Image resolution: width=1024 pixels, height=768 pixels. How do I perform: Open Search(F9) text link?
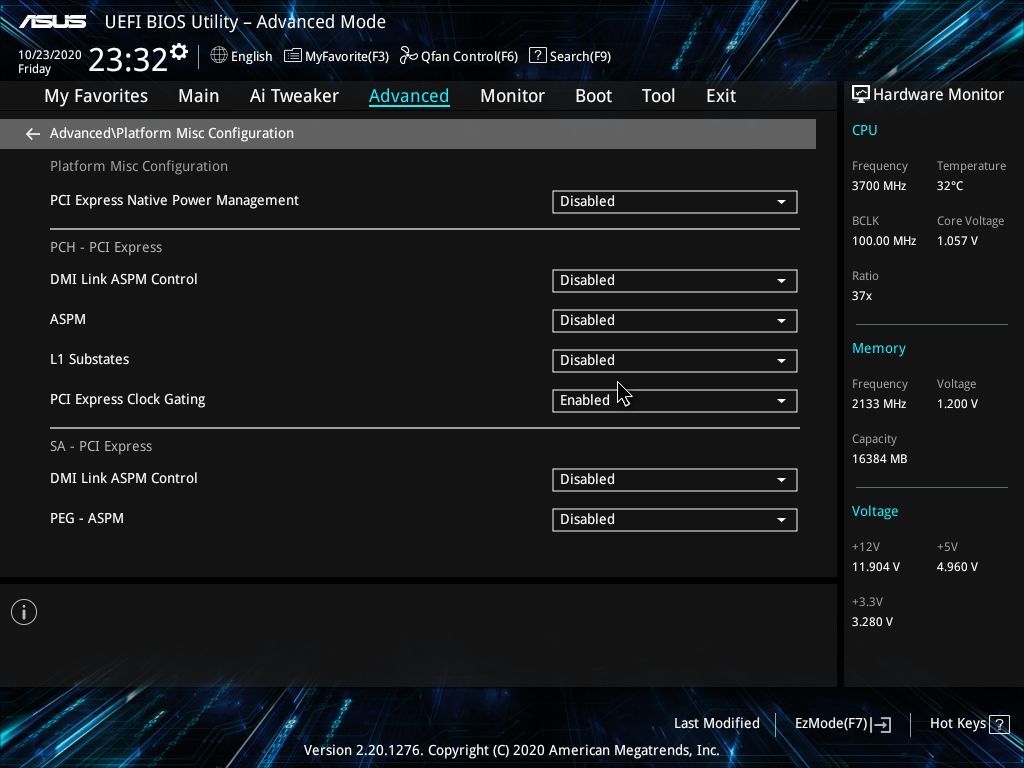580,57
